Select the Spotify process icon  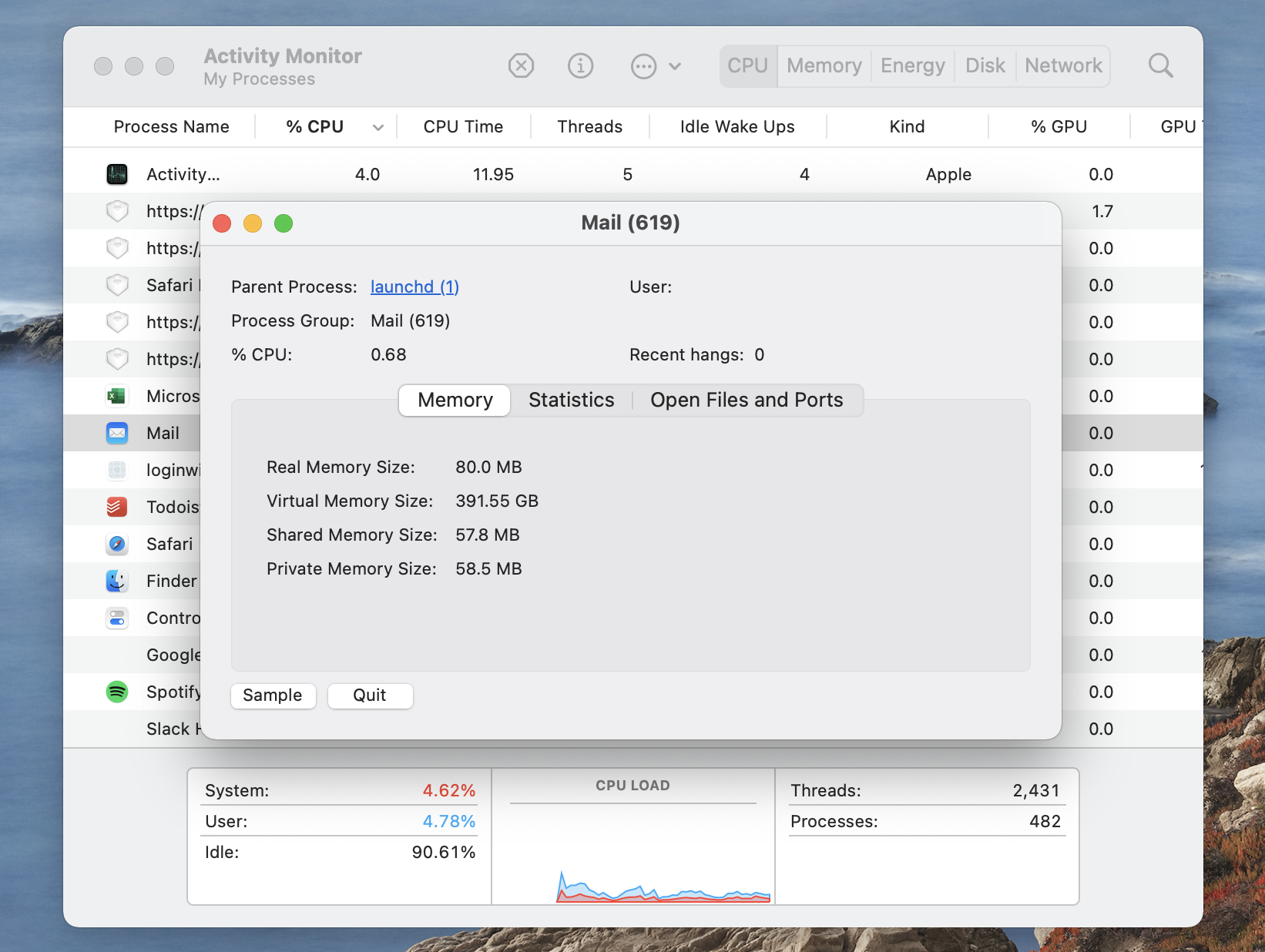pyautogui.click(x=117, y=692)
